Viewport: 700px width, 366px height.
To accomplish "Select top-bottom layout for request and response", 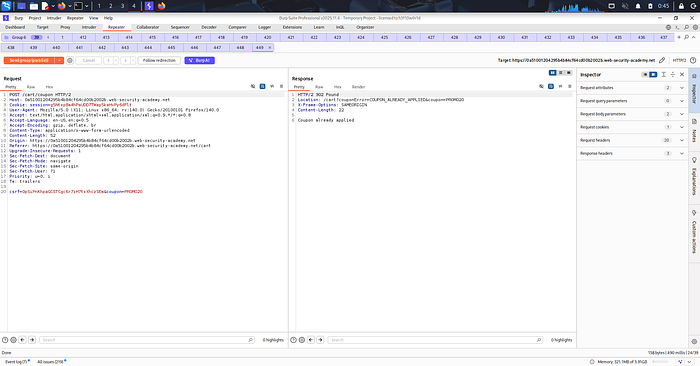I will click(561, 73).
